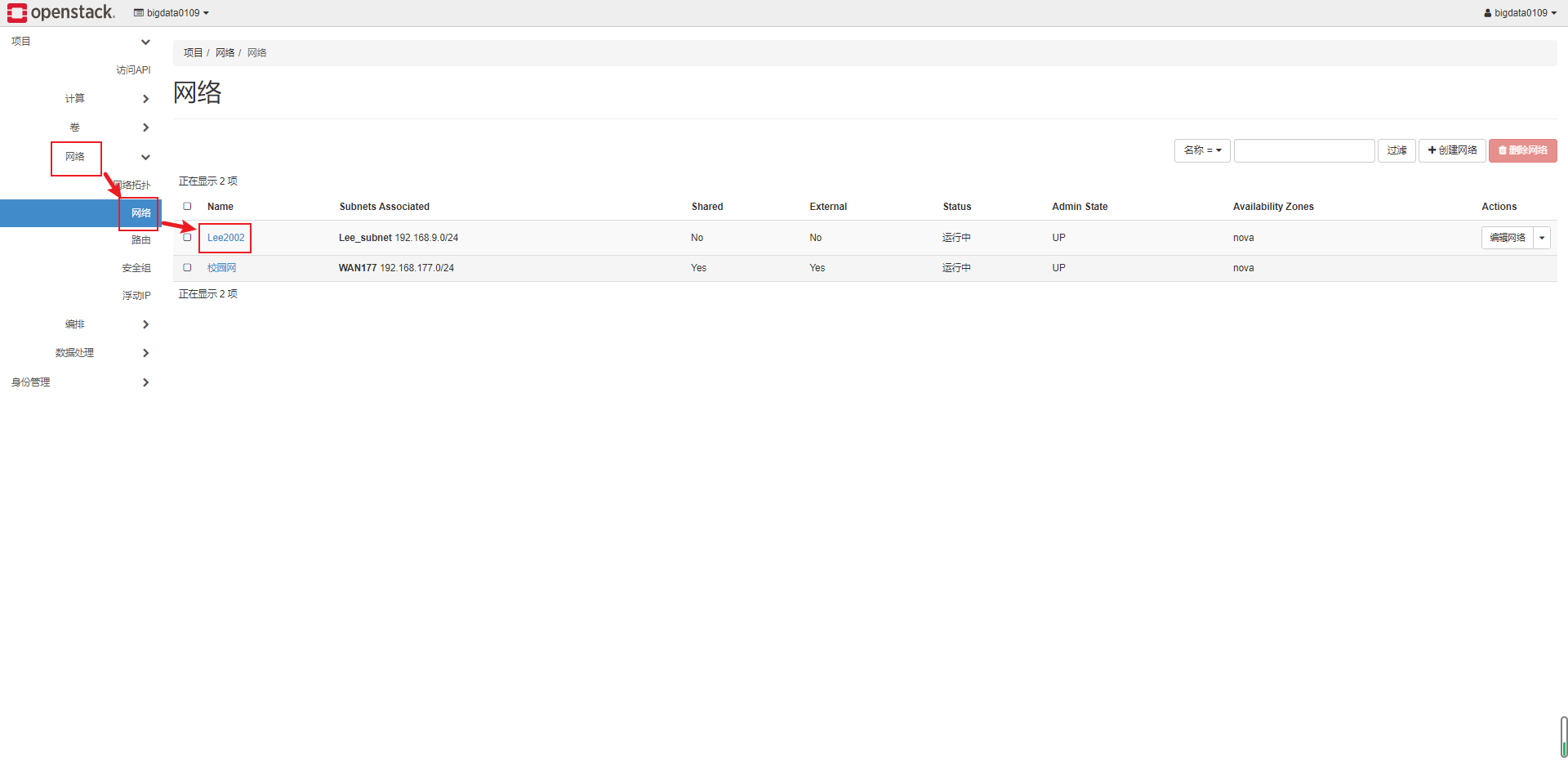Check the Lee2002 row checkbox

(x=187, y=238)
